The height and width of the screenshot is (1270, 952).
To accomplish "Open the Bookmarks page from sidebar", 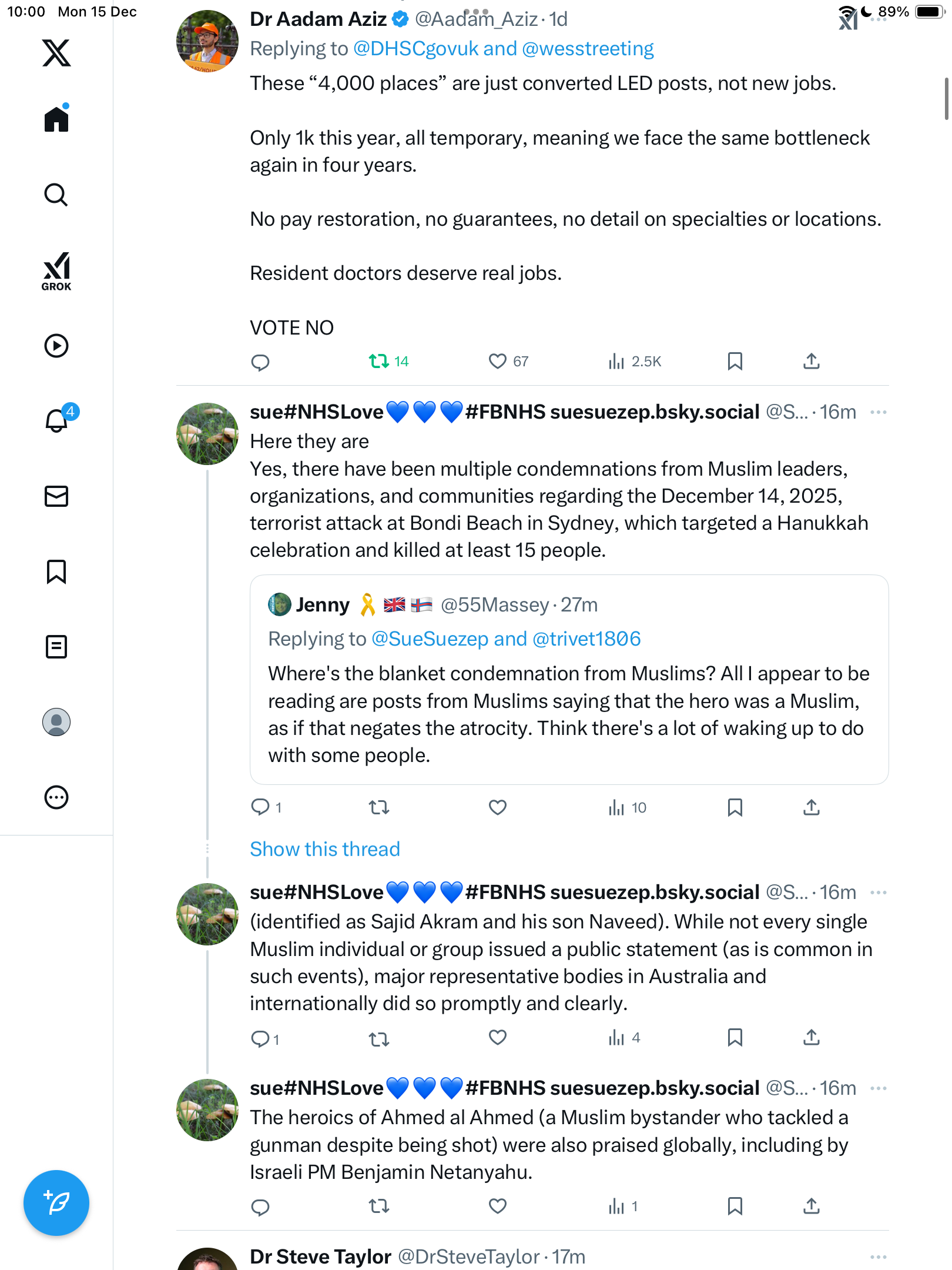I will (56, 571).
